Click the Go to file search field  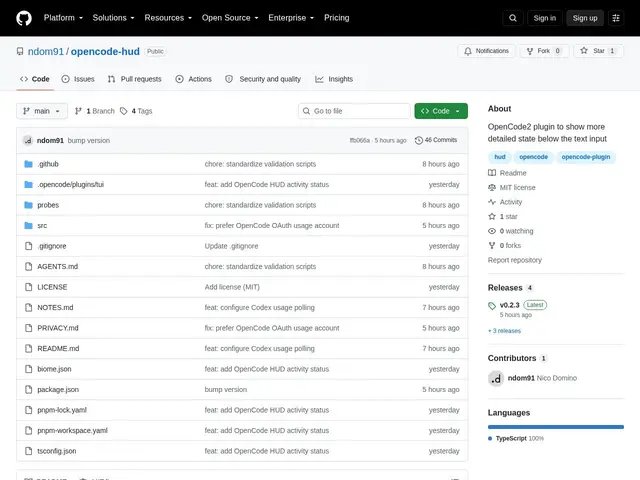point(354,111)
